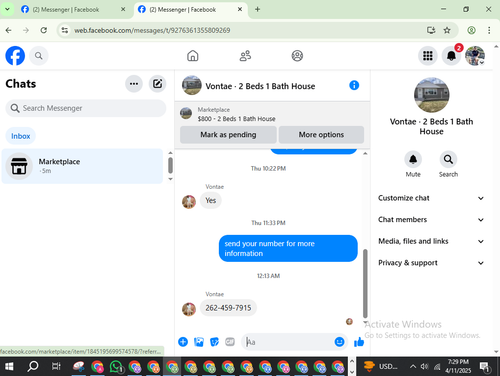Click the Search Messenger field
The width and height of the screenshot is (500, 376).
pos(86,108)
